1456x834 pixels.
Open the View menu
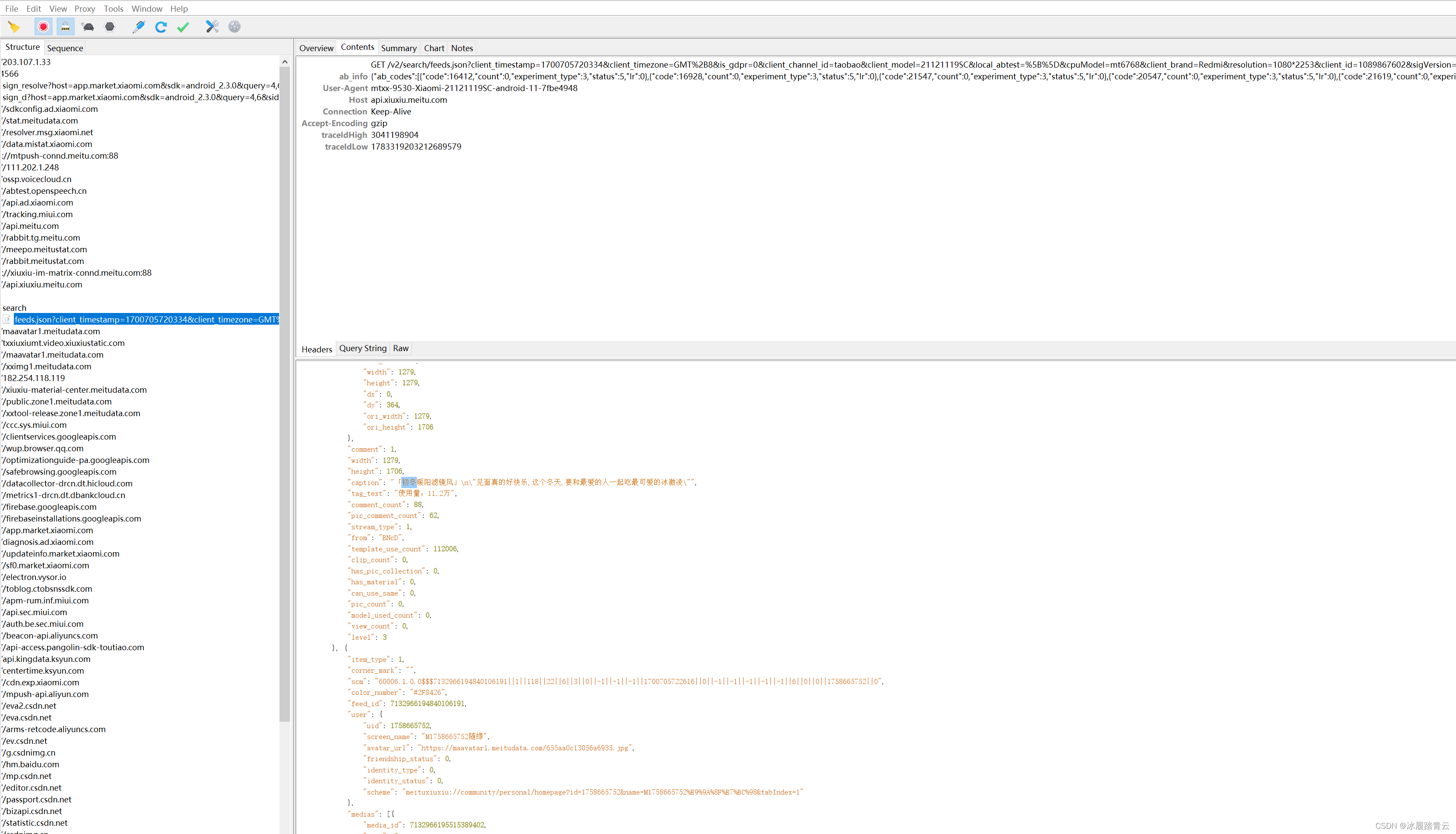click(58, 9)
